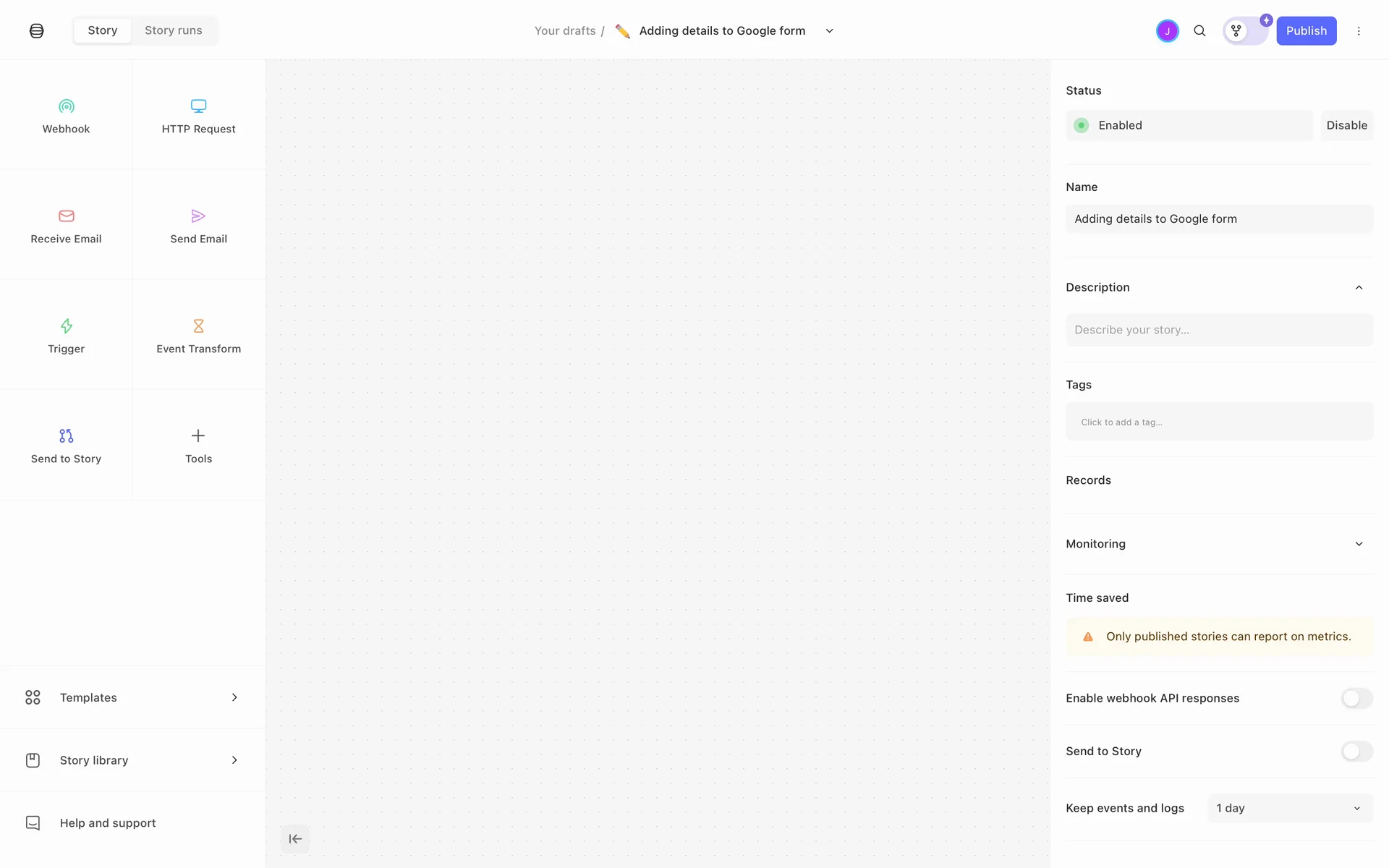Expand the Monitoring section
This screenshot has height=868, width=1389.
coord(1359,544)
